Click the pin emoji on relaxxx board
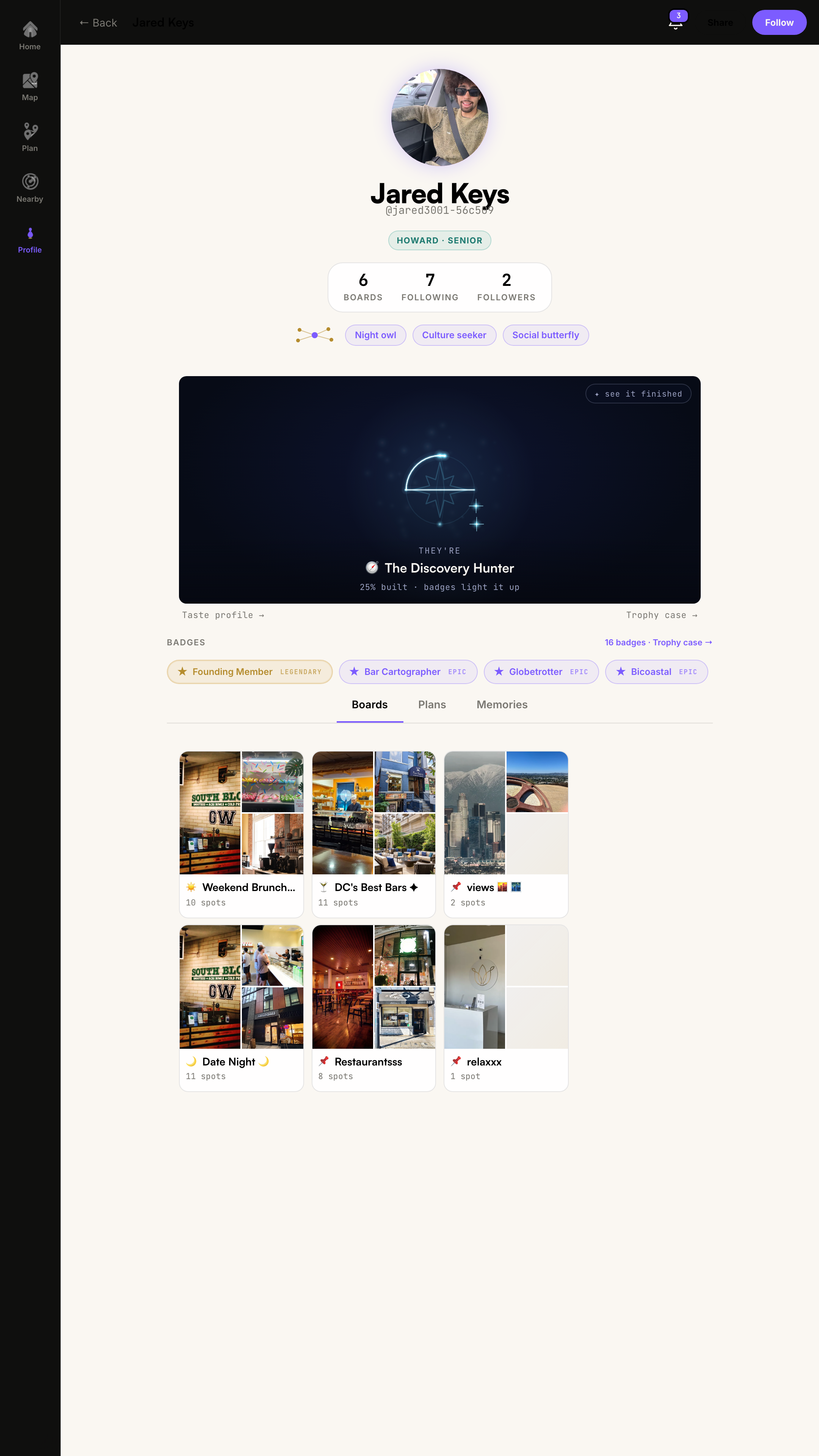 [x=456, y=1061]
